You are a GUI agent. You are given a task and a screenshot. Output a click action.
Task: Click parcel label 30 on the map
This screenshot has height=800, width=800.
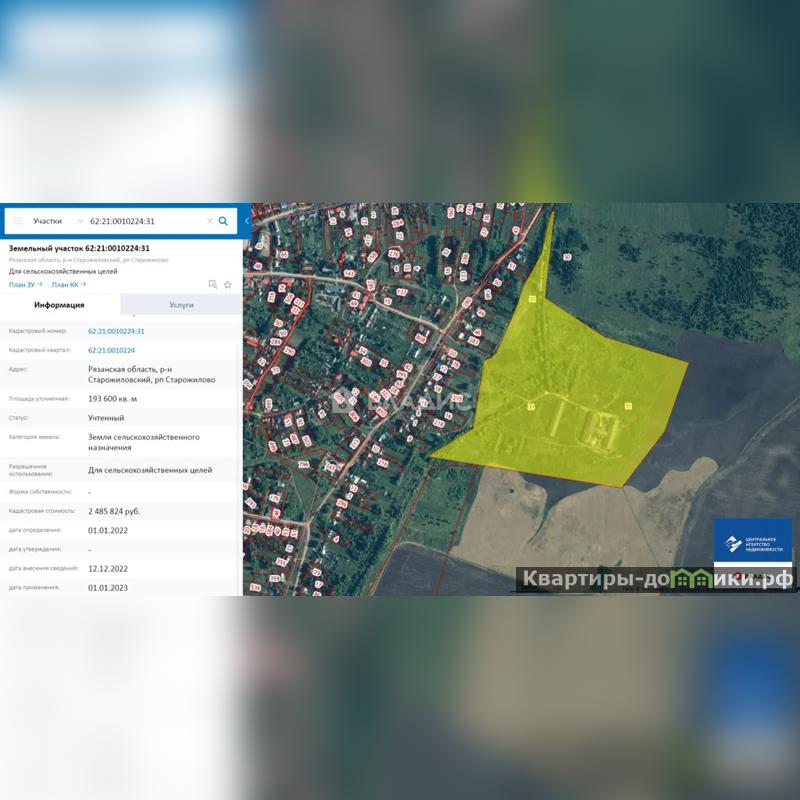(x=567, y=257)
